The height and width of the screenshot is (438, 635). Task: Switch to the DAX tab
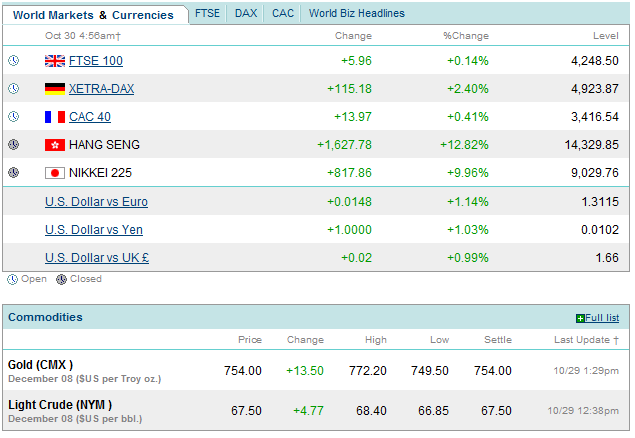click(245, 13)
